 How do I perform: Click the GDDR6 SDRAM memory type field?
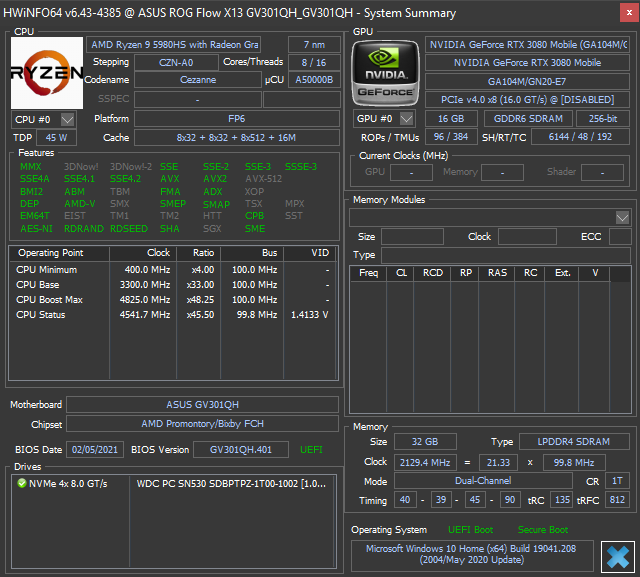(x=528, y=118)
